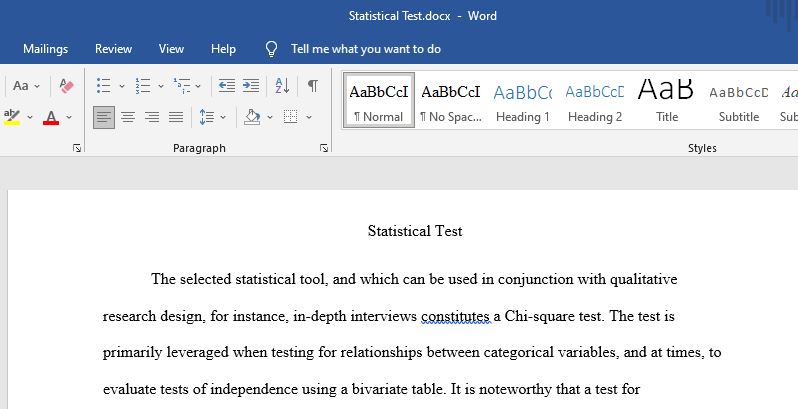Open the Paragraph settings dialog launcher
The height and width of the screenshot is (409, 798).
coord(324,148)
